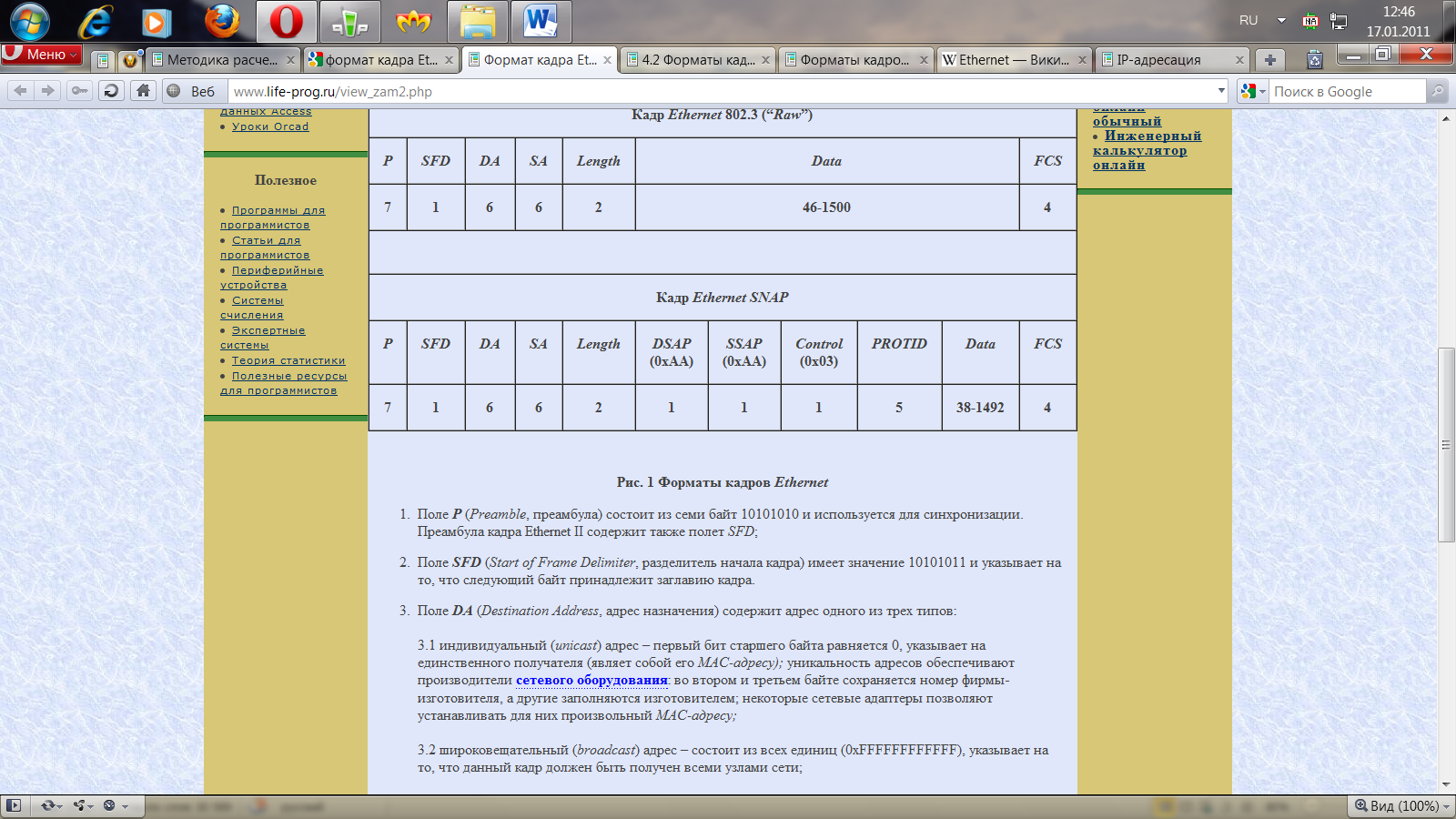Image resolution: width=1456 pixels, height=819 pixels.
Task: Switch to the 'Форматы кадро...' tab
Action: (855, 60)
